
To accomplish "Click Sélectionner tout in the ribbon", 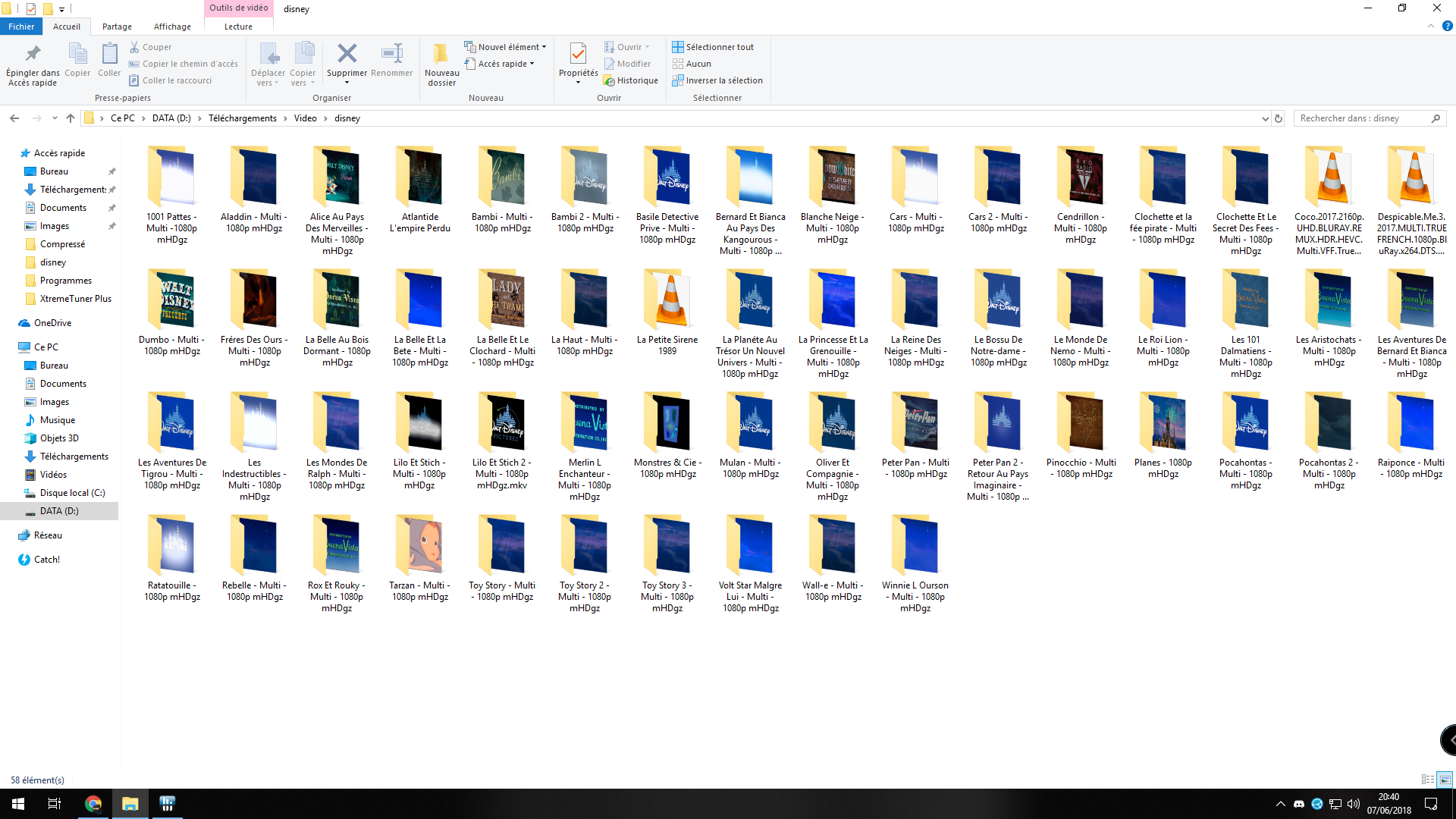I will (x=713, y=47).
